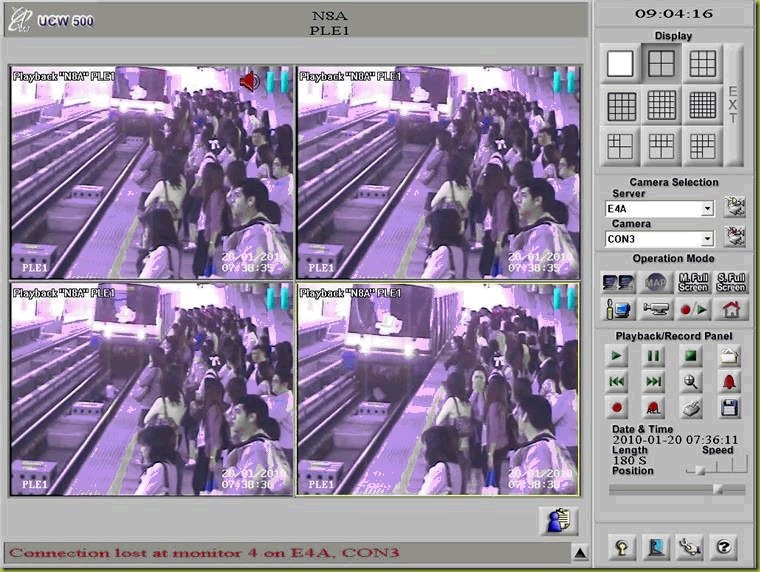Open the user log icon below the videos
Screen dimensions: 760x572
559,521
